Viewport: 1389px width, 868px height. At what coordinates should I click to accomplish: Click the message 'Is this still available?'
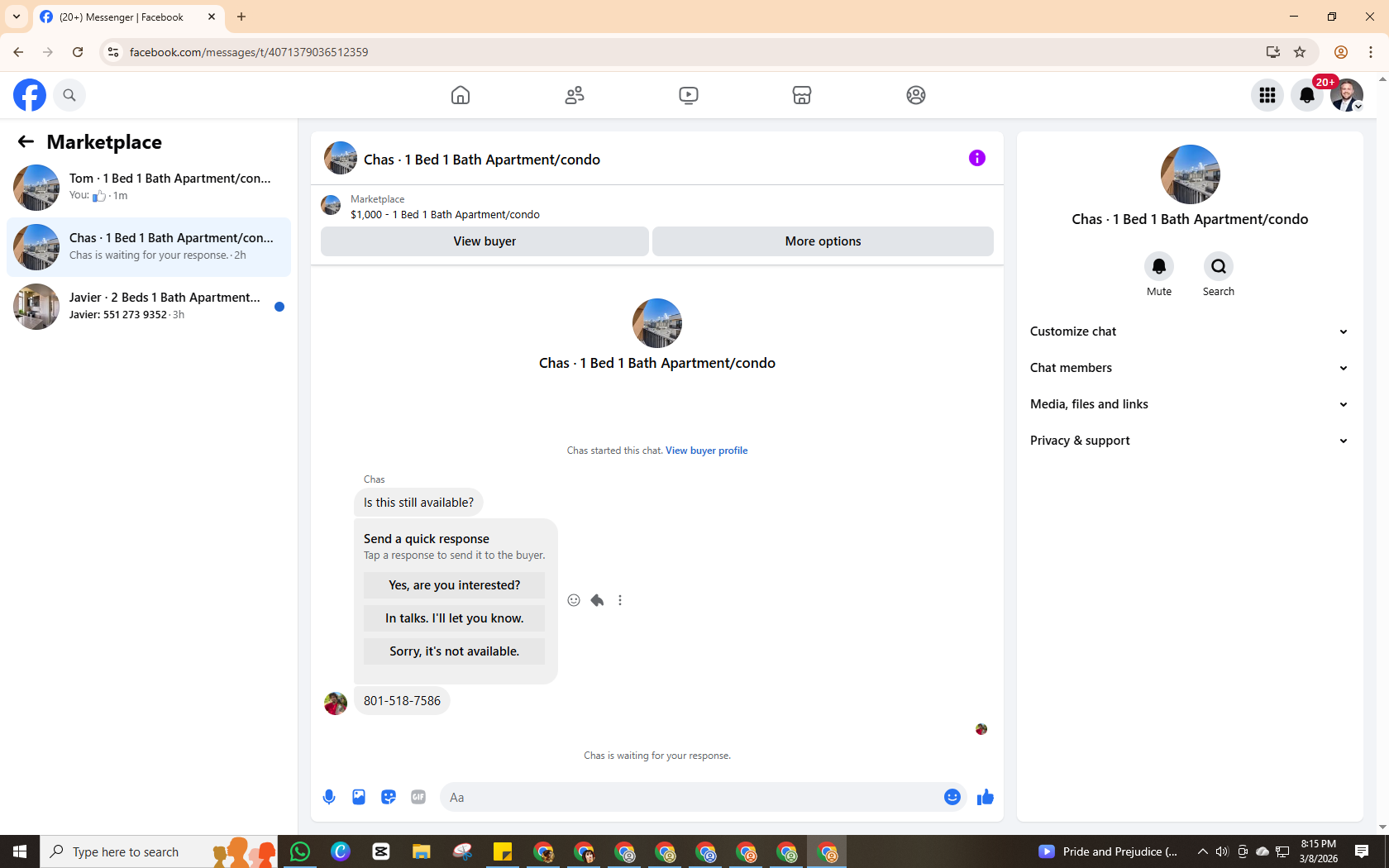418,503
